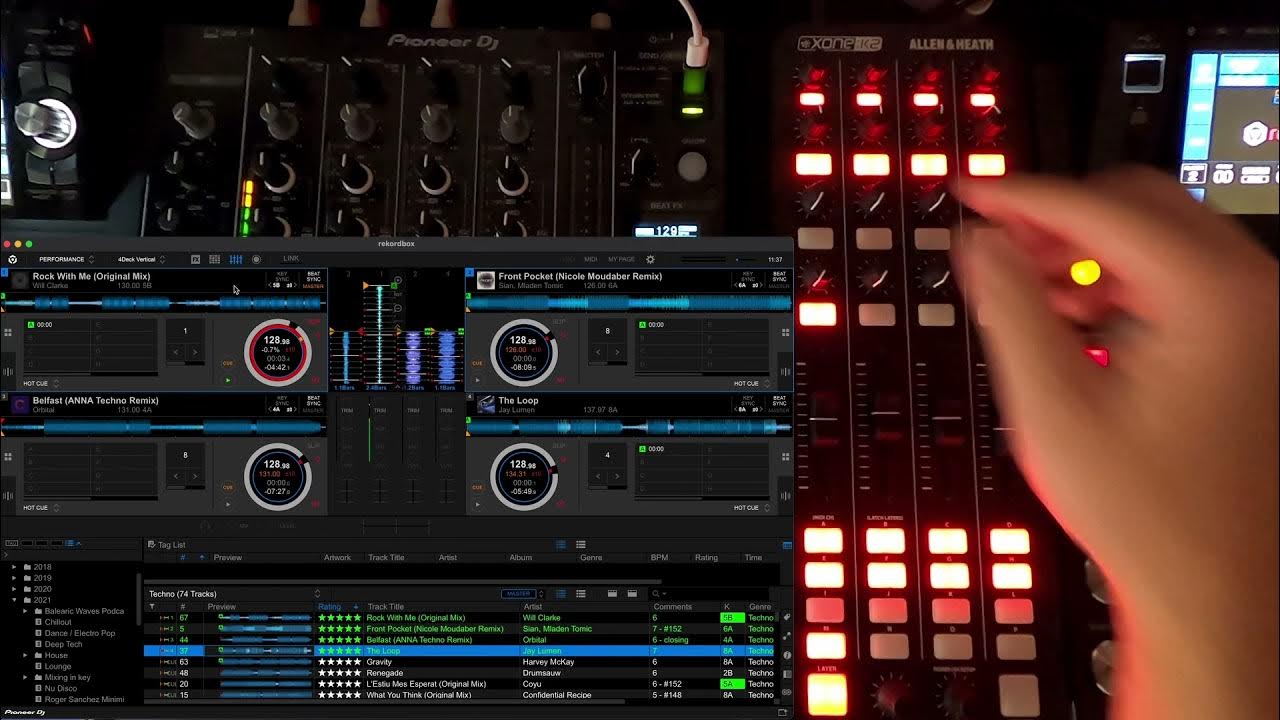The image size is (1280, 720).
Task: Click play on Belfast deck
Action: pos(228,504)
